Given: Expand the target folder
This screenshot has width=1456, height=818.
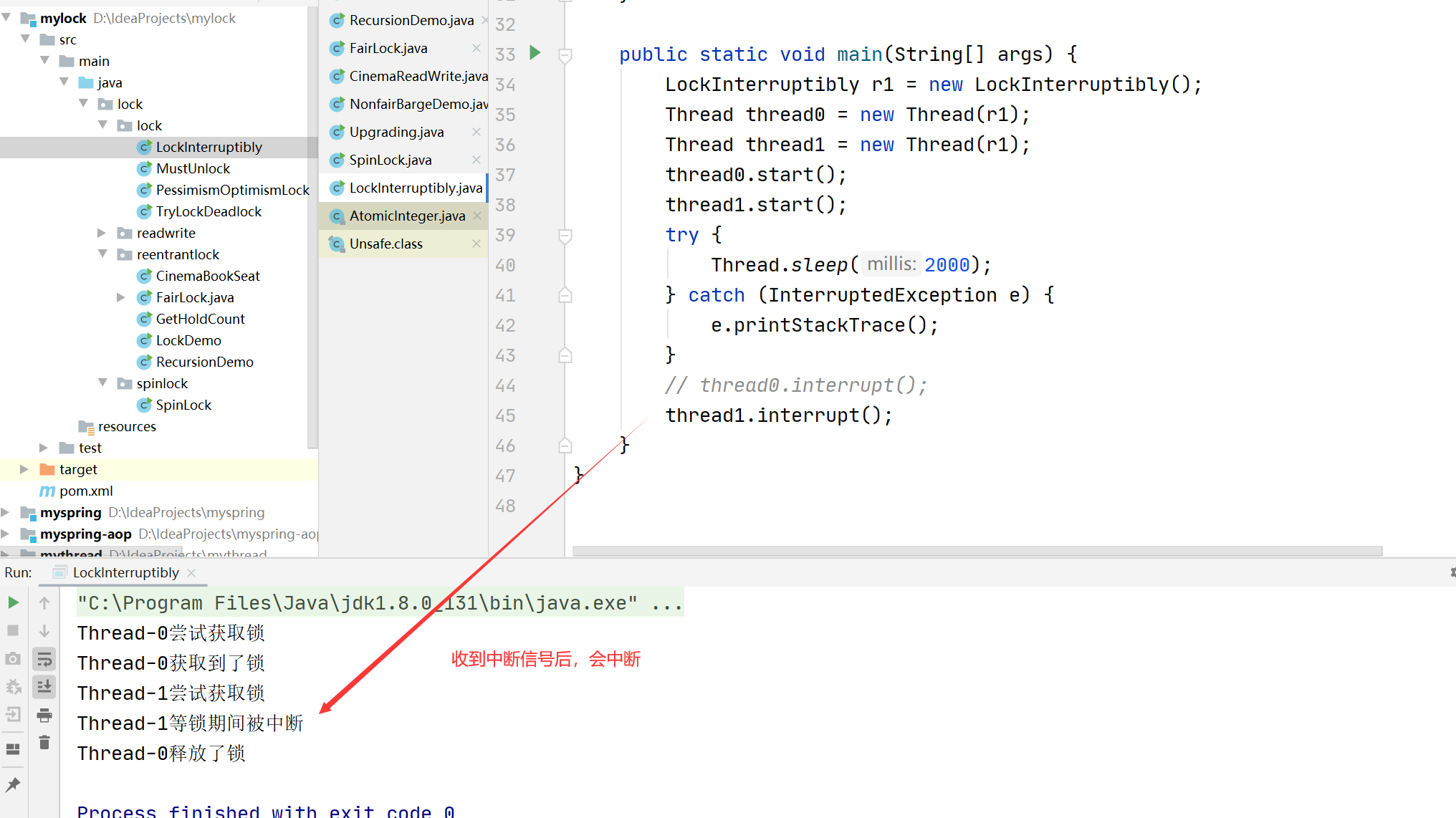Looking at the screenshot, I should [24, 469].
